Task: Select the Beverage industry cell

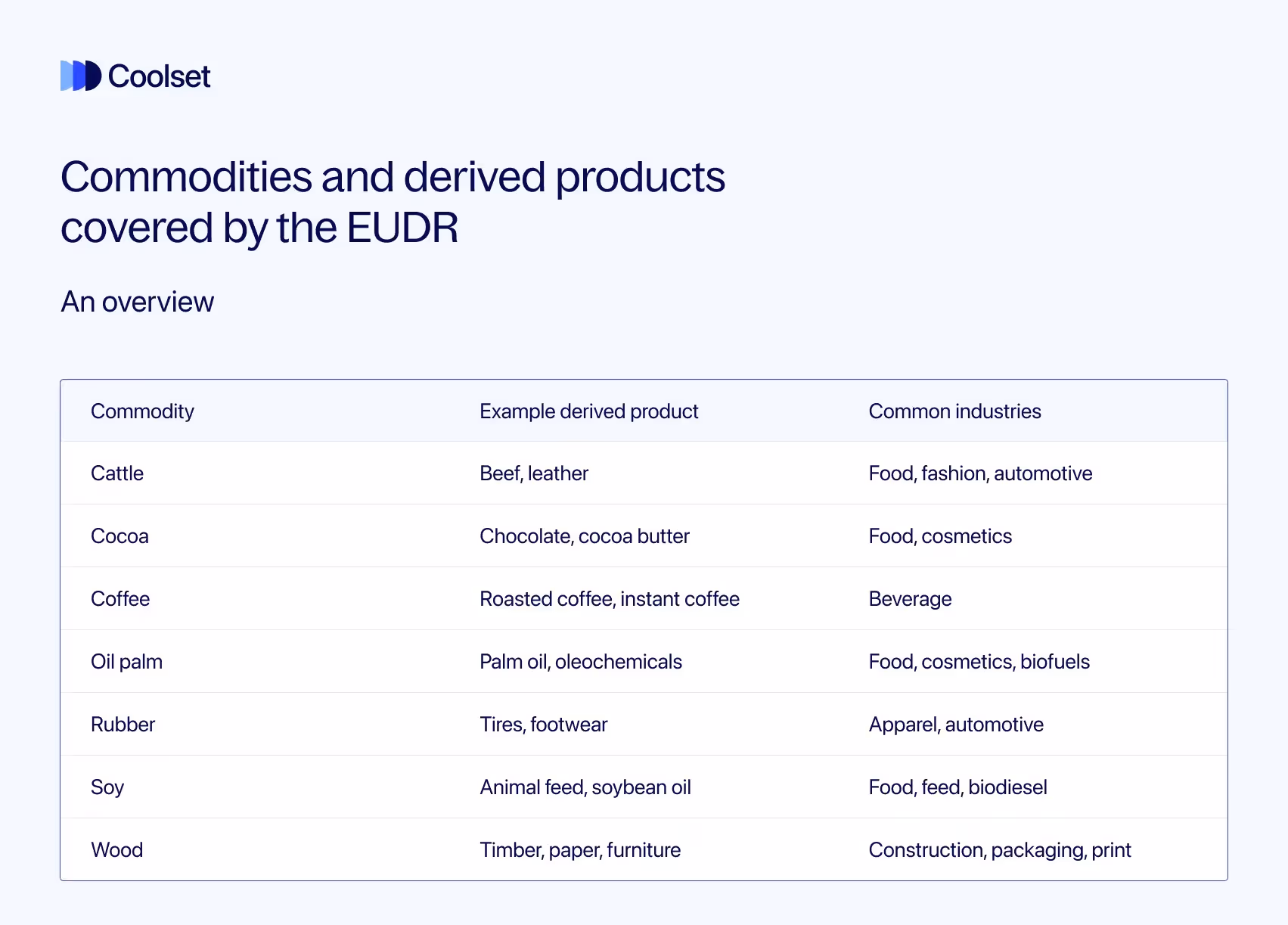Action: click(910, 599)
